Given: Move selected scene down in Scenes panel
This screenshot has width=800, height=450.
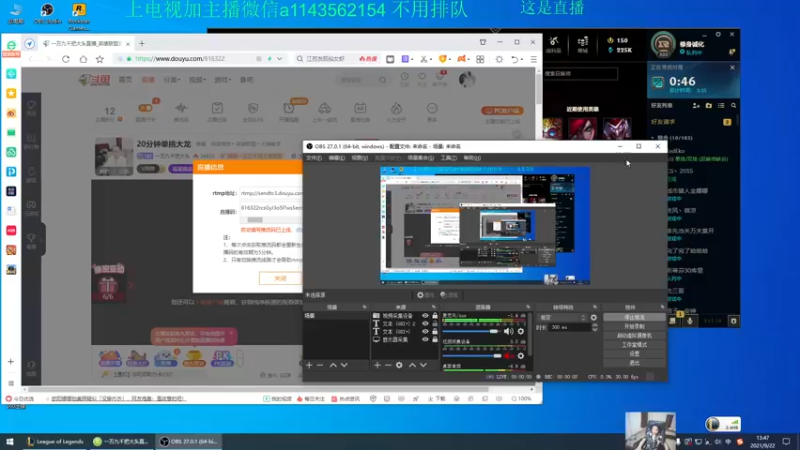Looking at the screenshot, I should (x=344, y=365).
